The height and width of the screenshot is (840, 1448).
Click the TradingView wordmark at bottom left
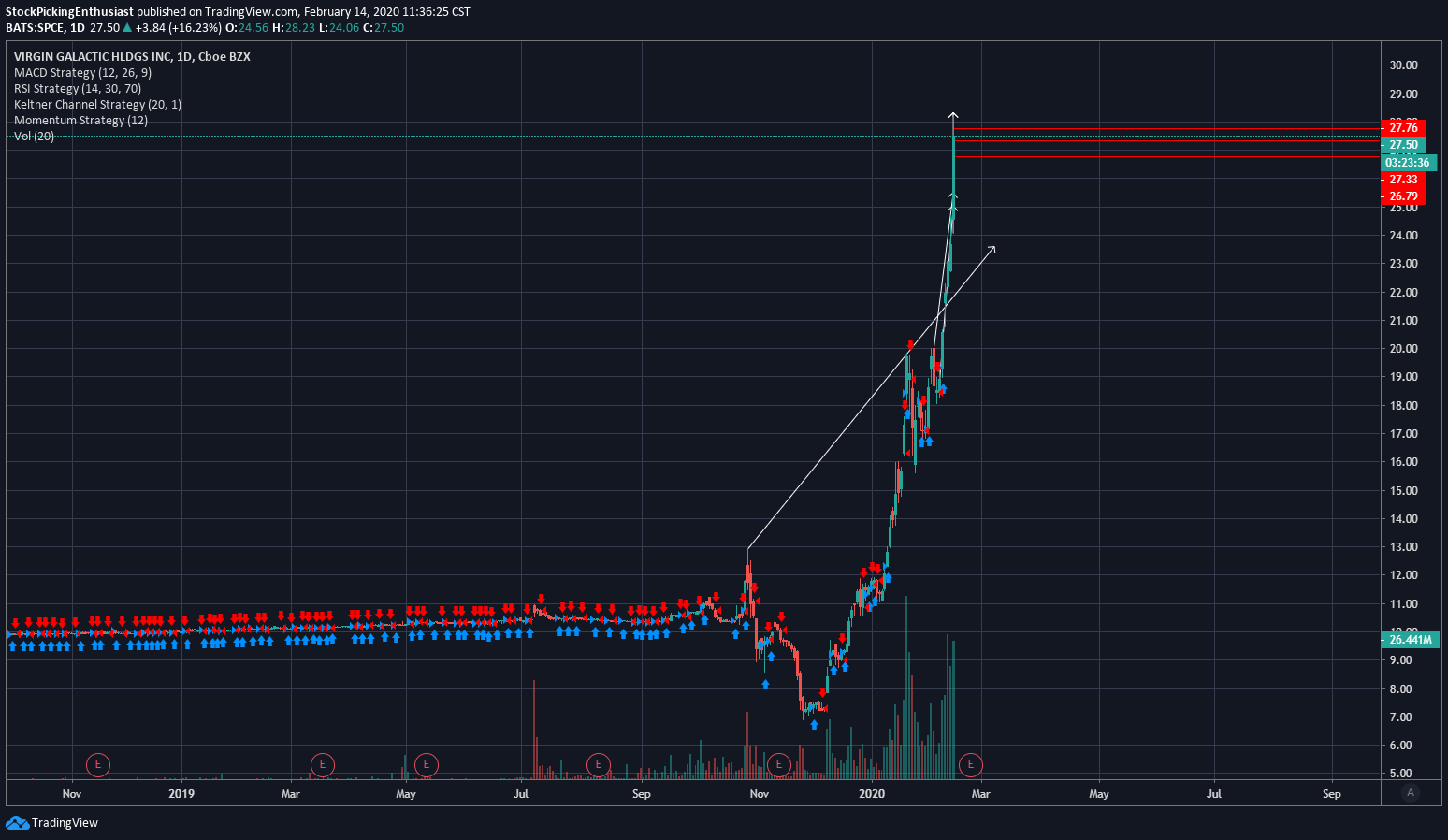point(65,823)
